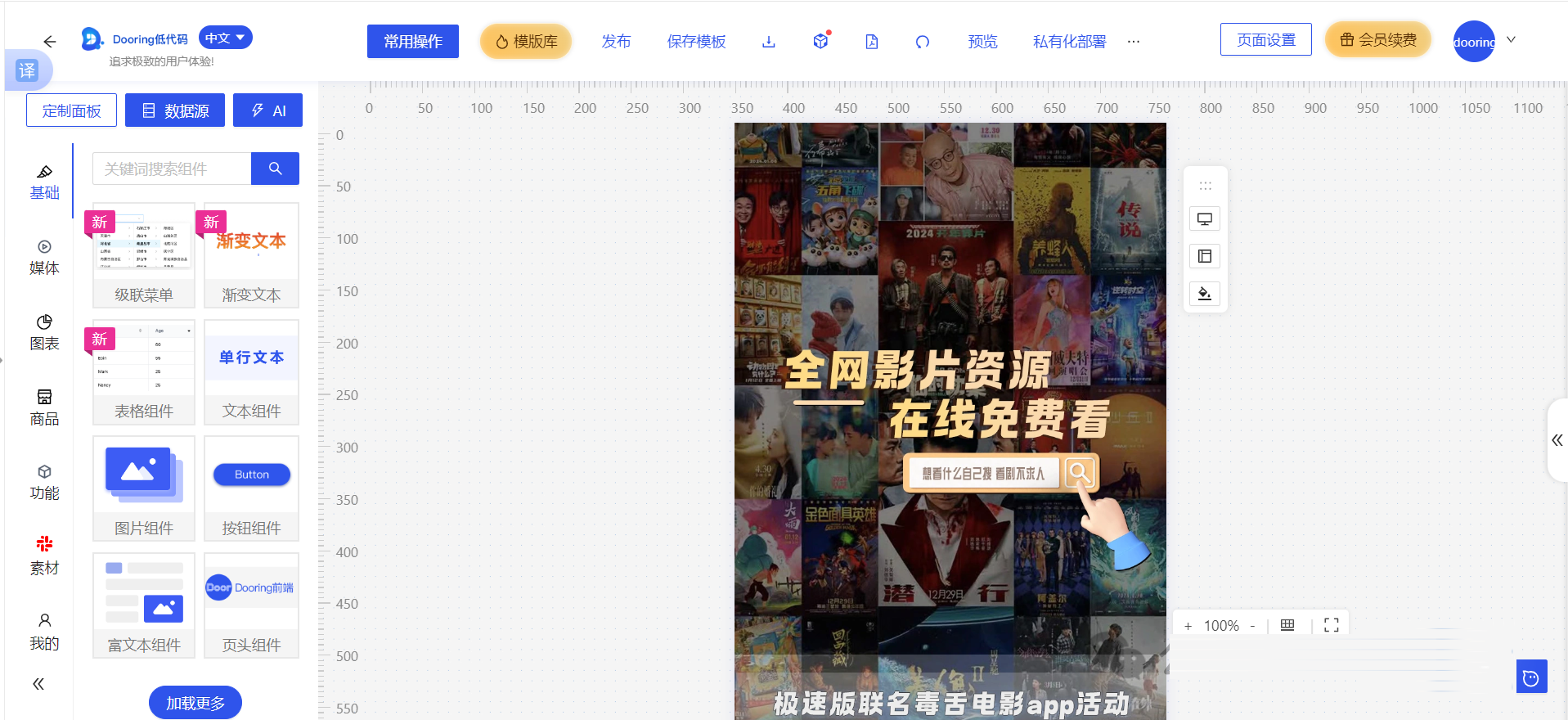
Task: Focus the 关键词搜索组件 search field
Action: (172, 169)
